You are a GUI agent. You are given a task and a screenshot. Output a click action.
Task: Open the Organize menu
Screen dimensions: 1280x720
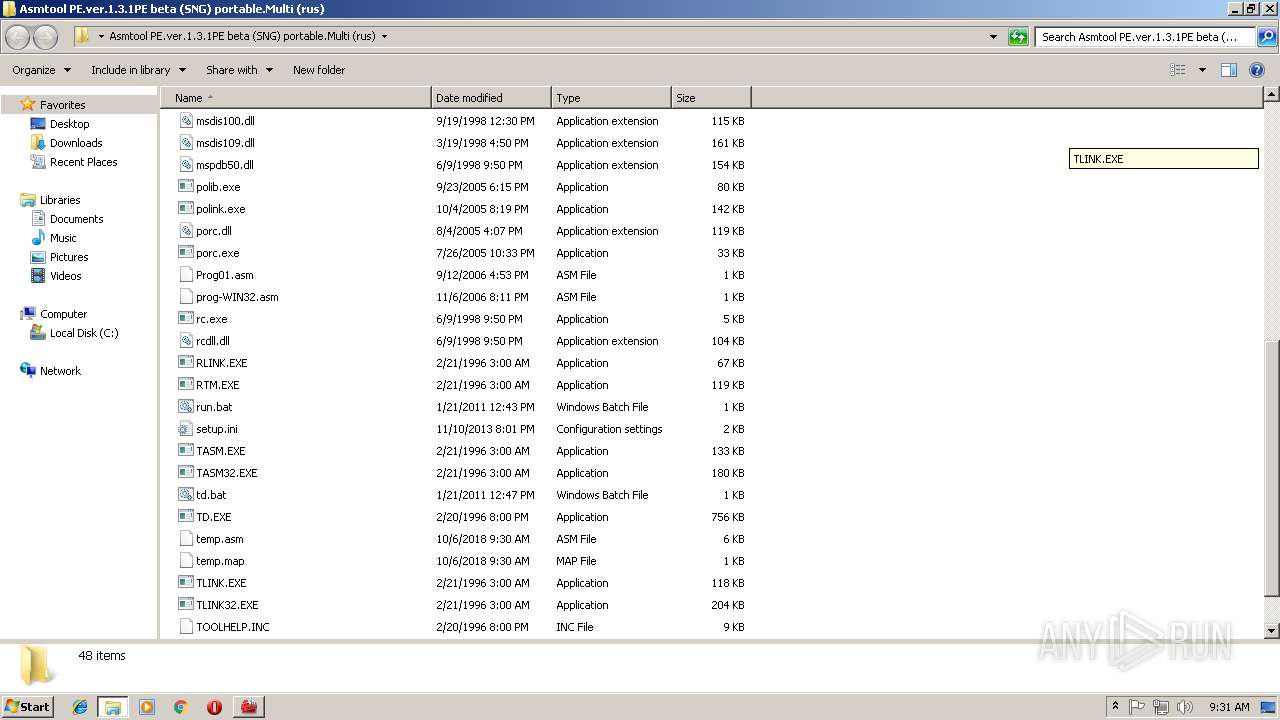pos(41,70)
